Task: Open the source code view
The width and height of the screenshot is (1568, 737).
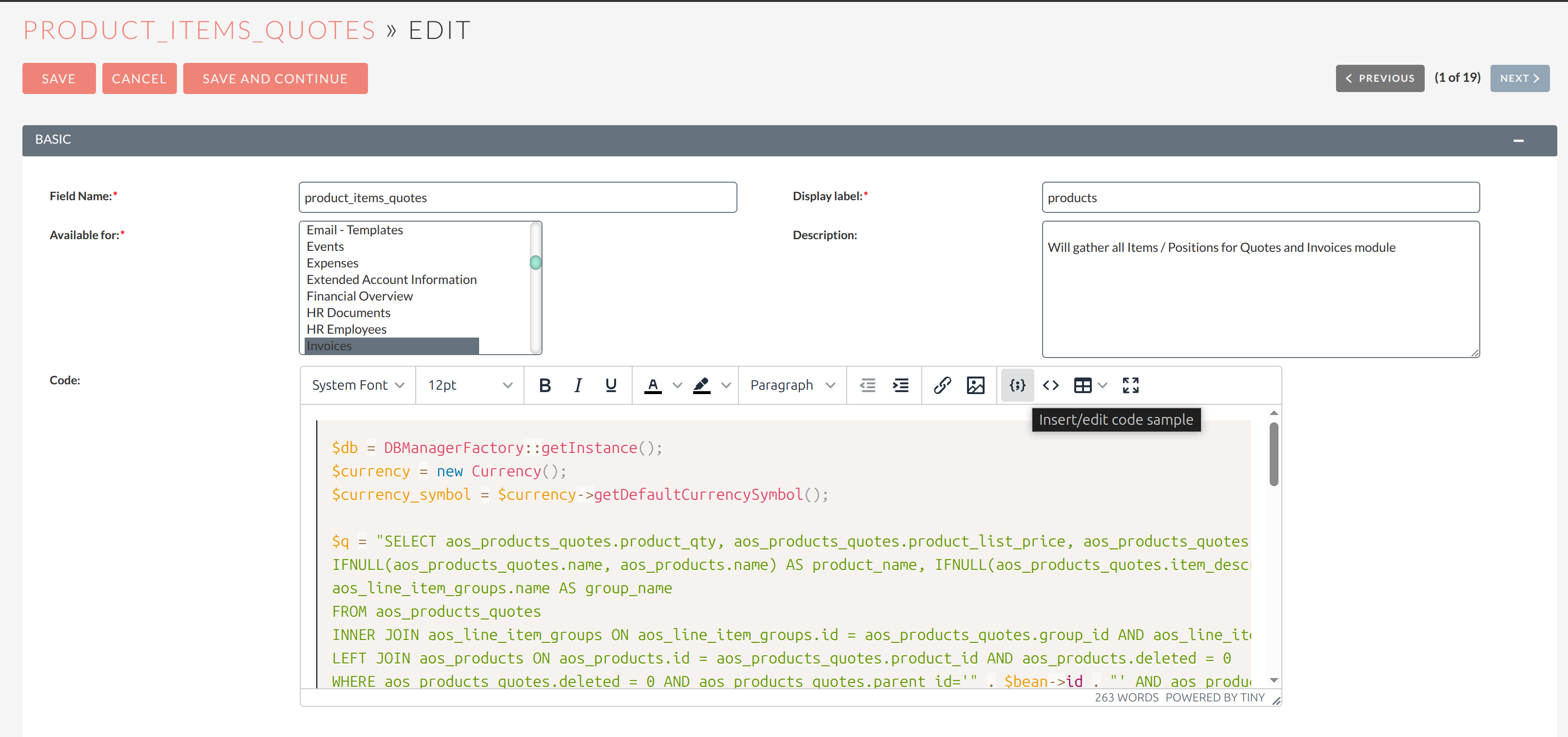Action: pyautogui.click(x=1050, y=385)
